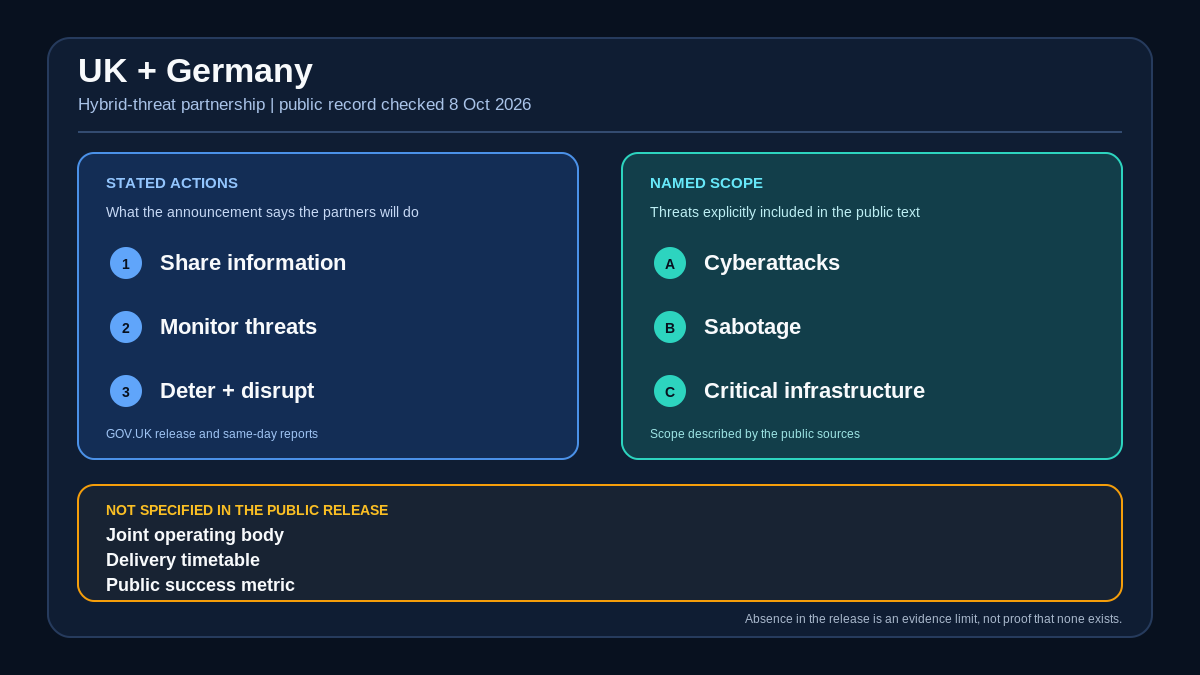Select the 'Public success metric' line
The image size is (1200, 675).
(200, 585)
